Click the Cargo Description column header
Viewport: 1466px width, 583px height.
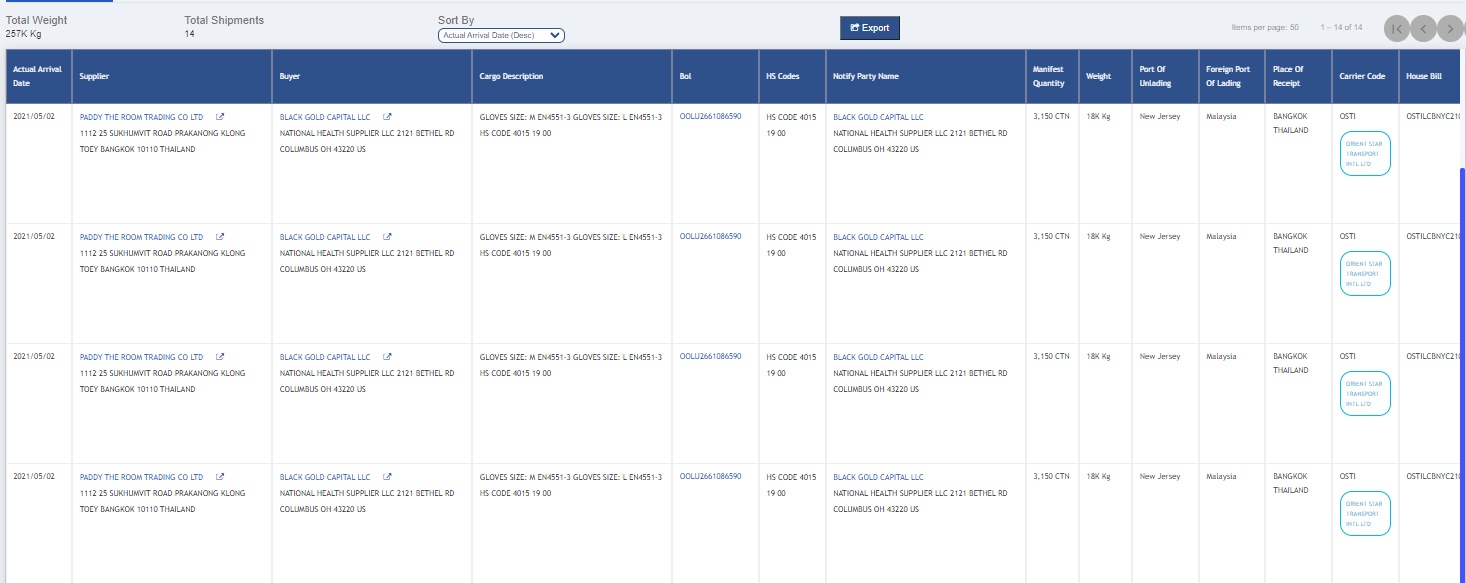click(x=511, y=76)
